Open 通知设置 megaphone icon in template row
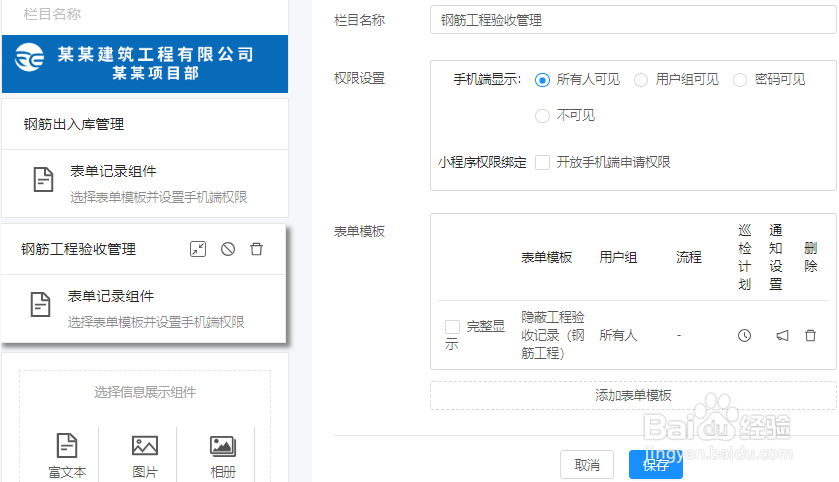Screen dimensions: 839x482 pos(782,335)
